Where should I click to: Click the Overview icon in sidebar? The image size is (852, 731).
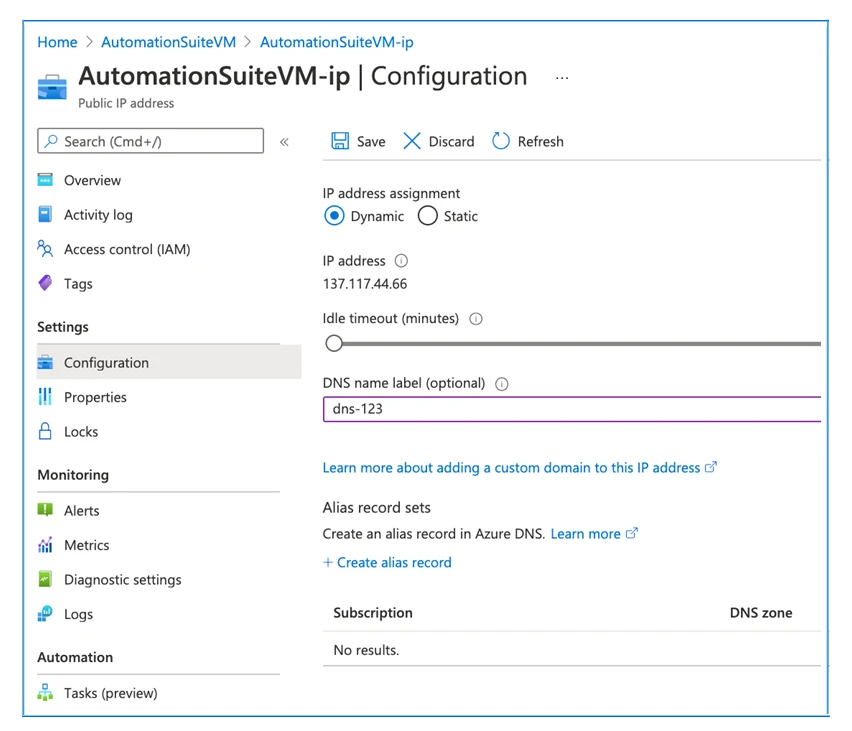45,179
